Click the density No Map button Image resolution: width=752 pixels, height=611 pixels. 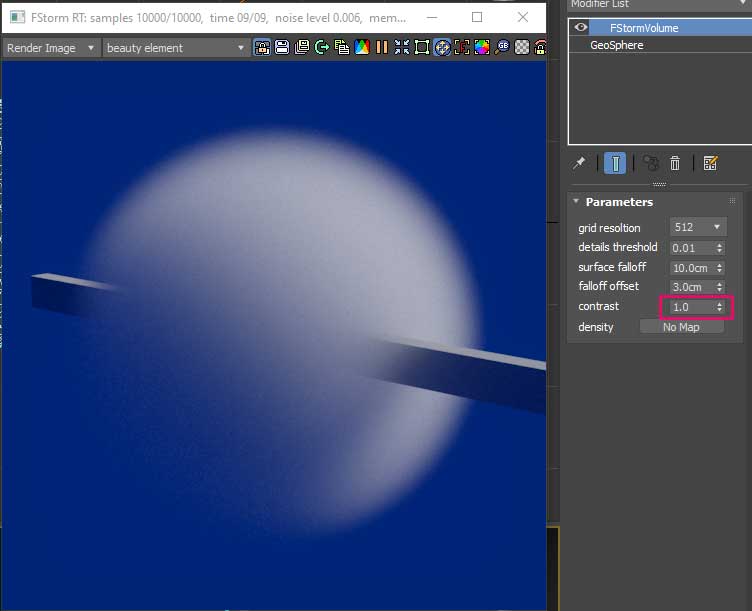tap(681, 327)
